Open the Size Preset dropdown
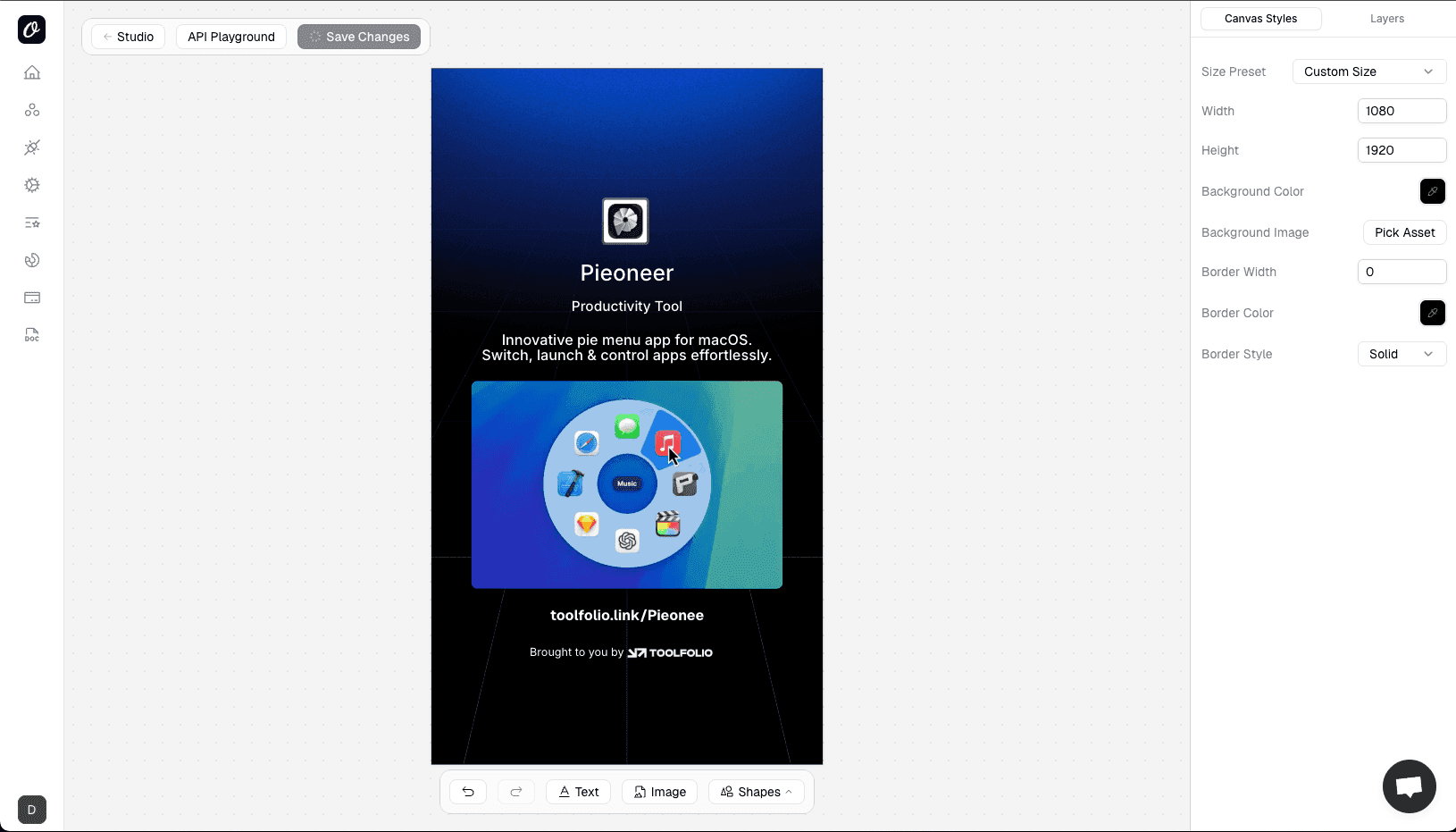The height and width of the screenshot is (832, 1456). click(x=1369, y=71)
